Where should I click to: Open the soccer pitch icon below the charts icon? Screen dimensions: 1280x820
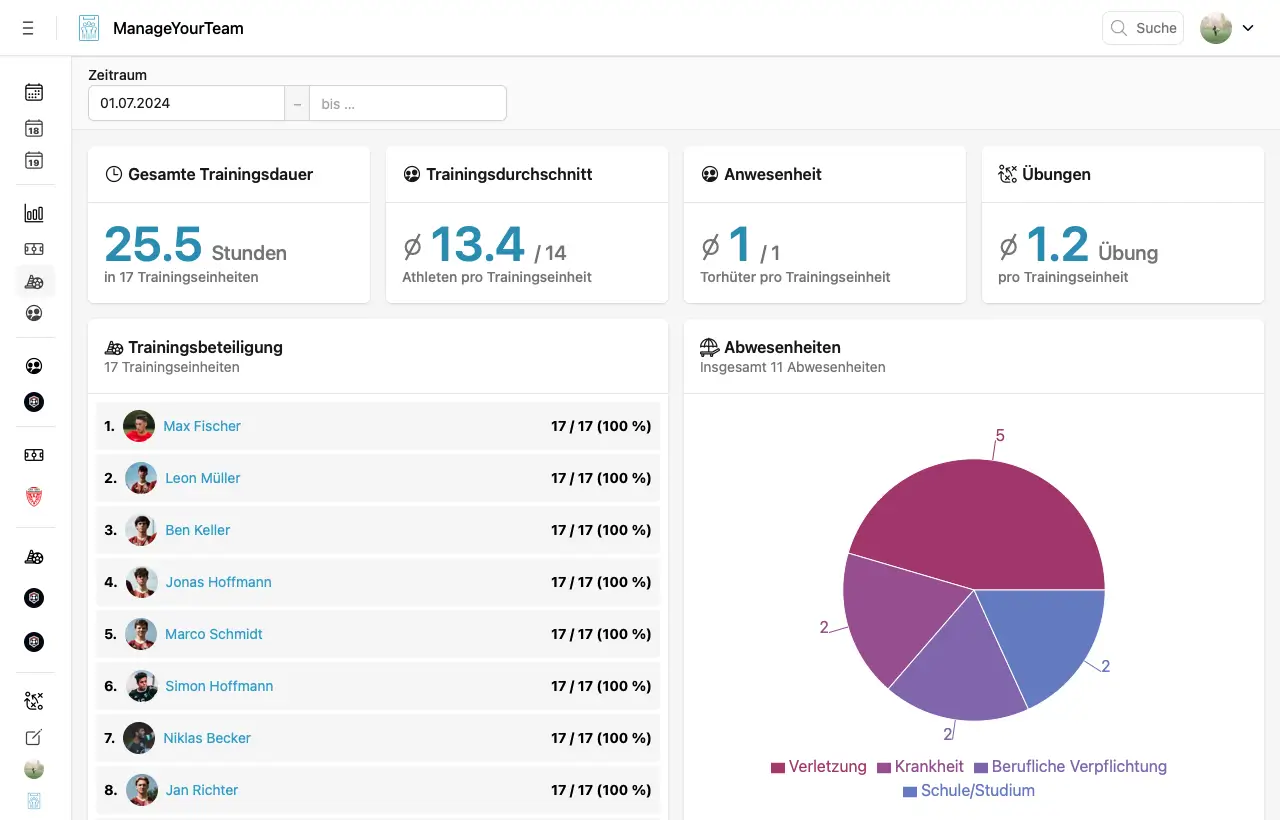[33, 249]
